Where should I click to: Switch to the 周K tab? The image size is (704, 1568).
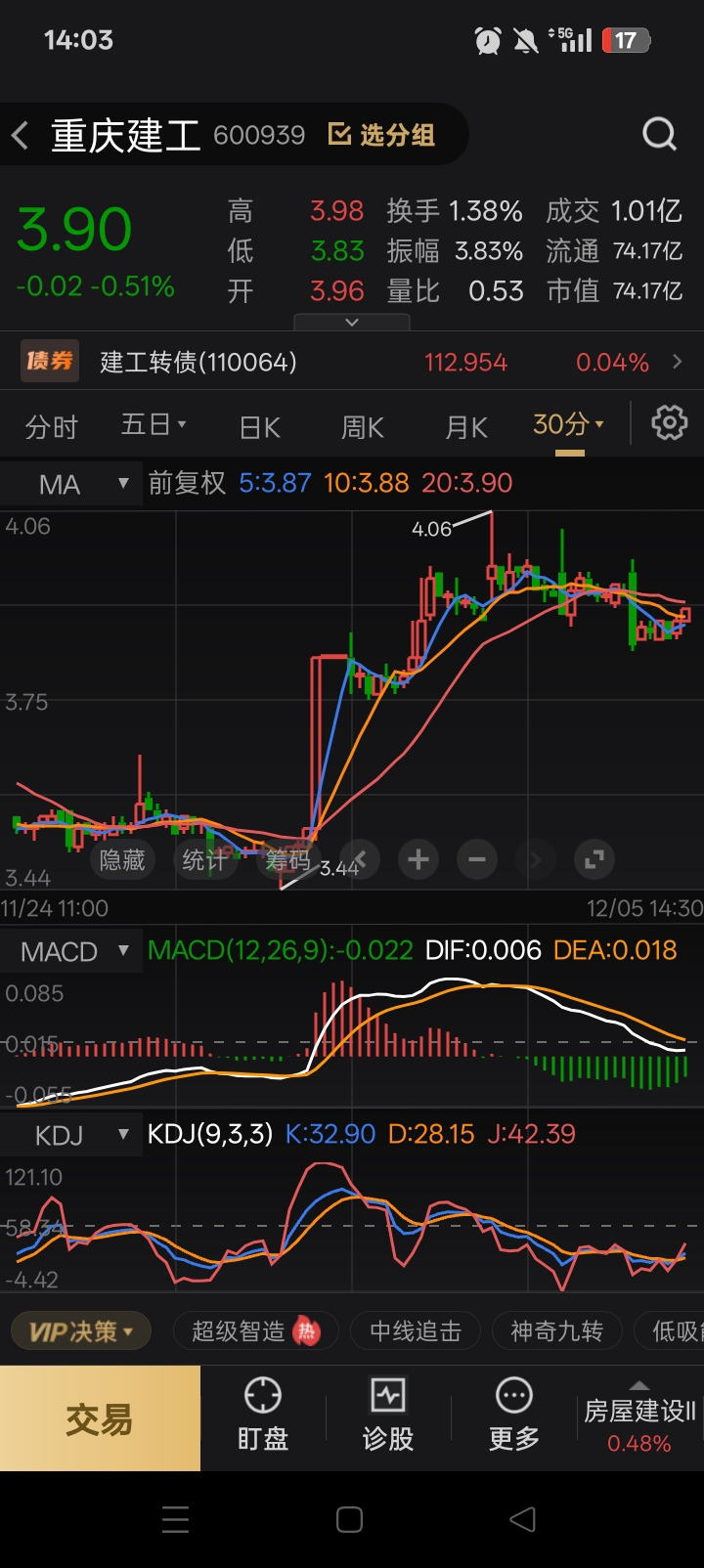(x=363, y=427)
